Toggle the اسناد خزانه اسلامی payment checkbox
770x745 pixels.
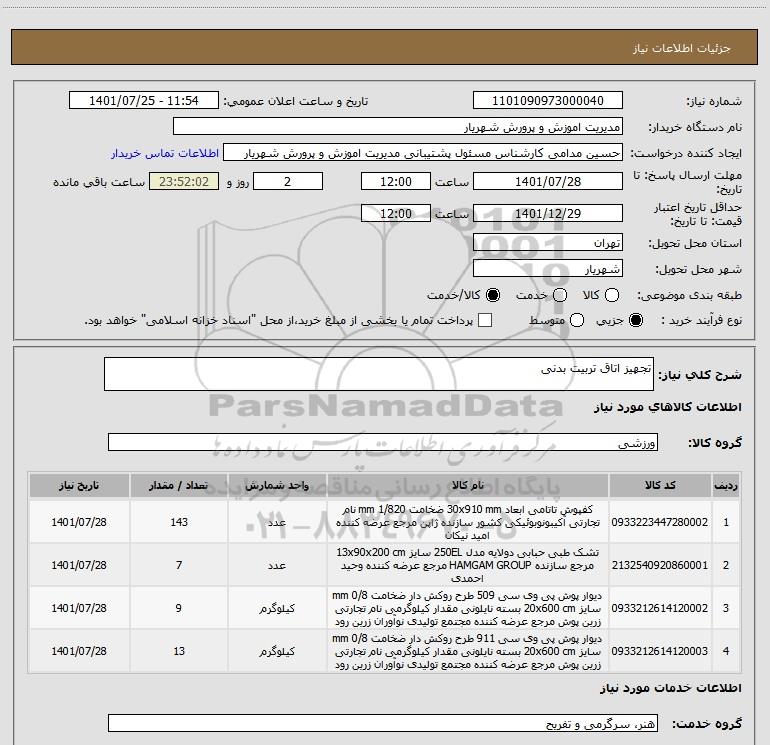point(485,320)
